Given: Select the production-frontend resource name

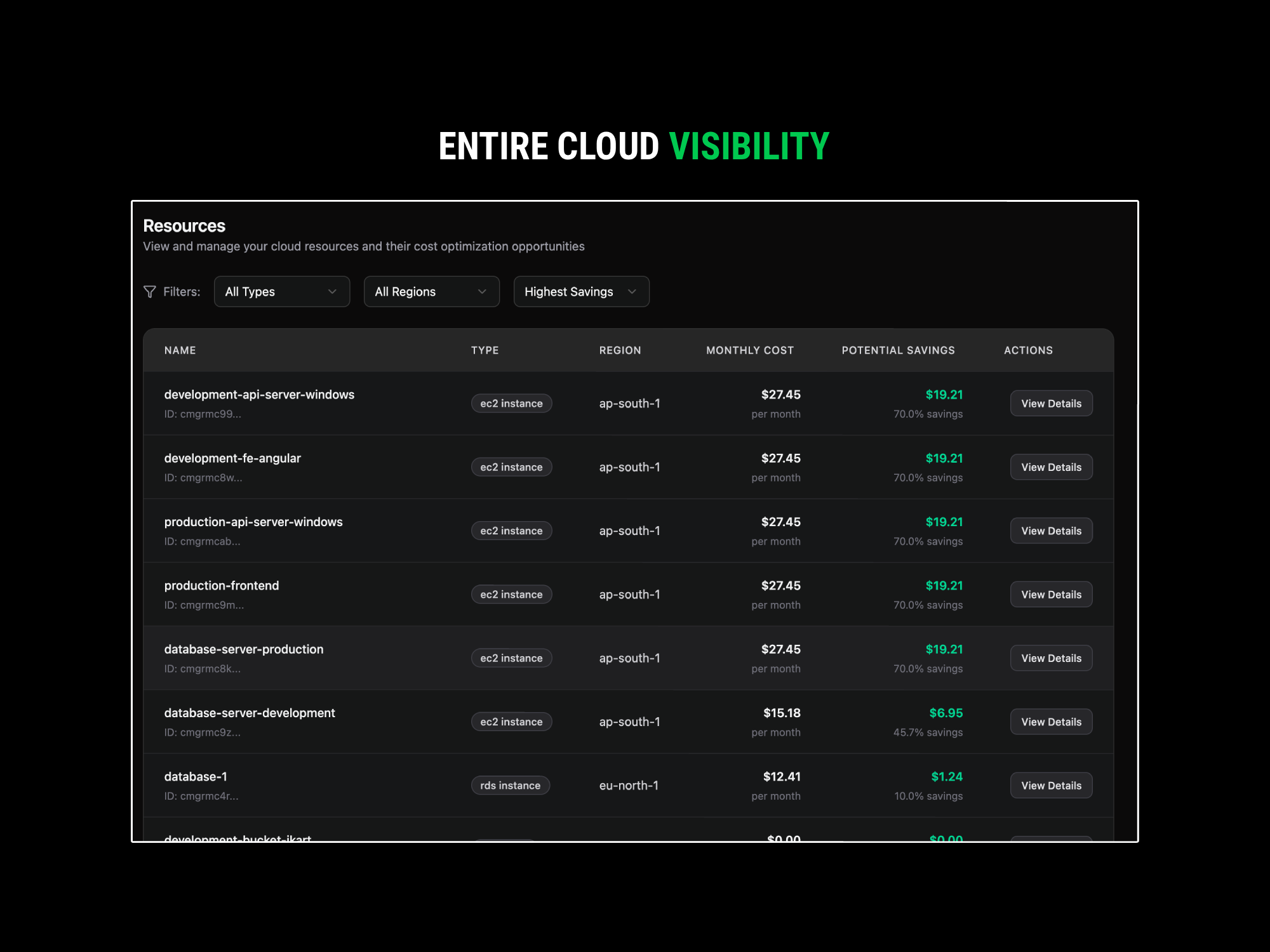Looking at the screenshot, I should click(x=221, y=585).
